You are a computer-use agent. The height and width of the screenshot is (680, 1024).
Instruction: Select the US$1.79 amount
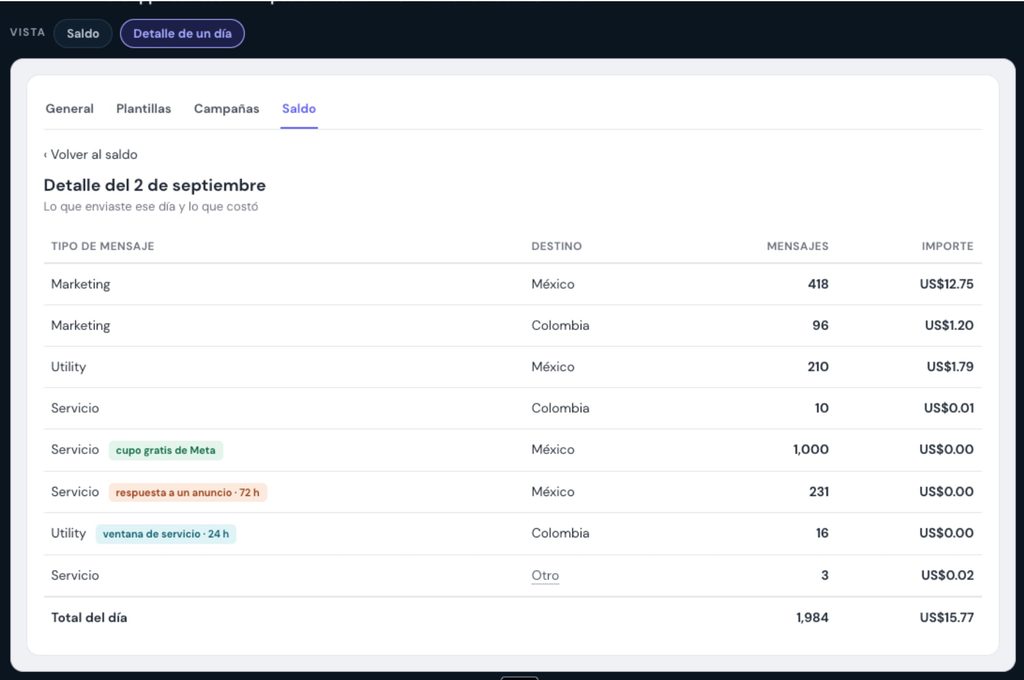pos(950,366)
